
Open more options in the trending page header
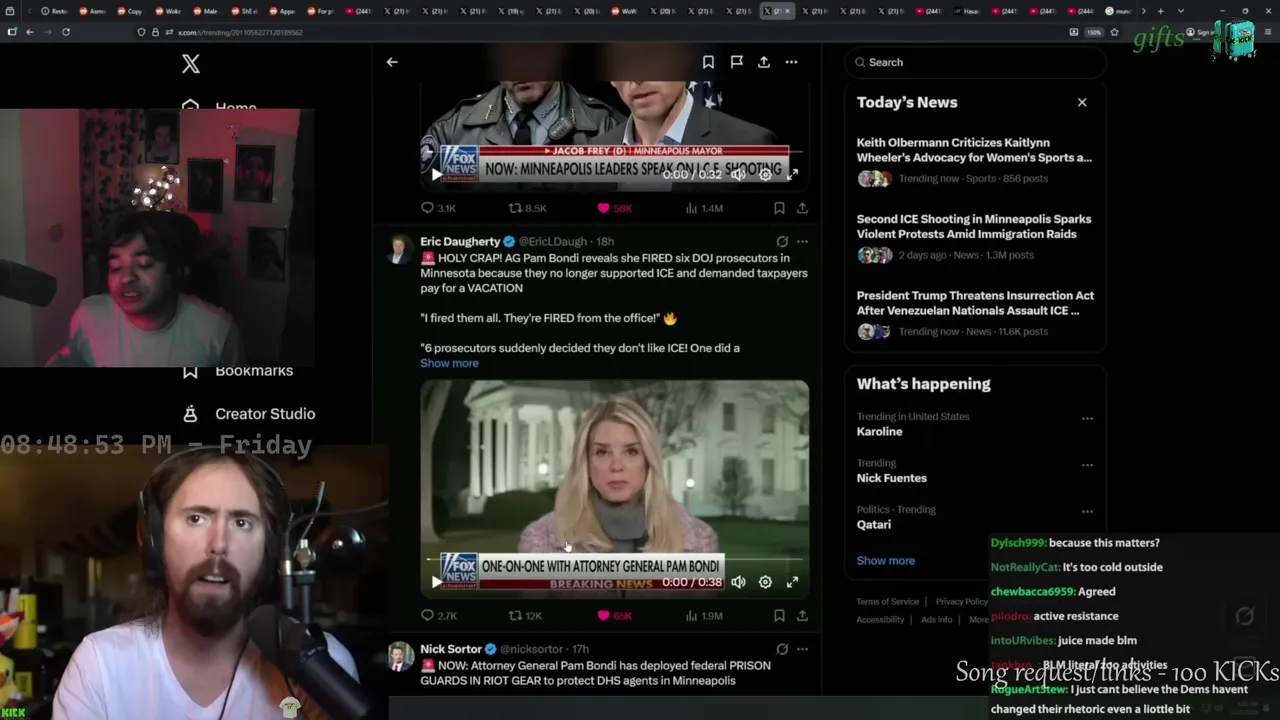pos(791,62)
